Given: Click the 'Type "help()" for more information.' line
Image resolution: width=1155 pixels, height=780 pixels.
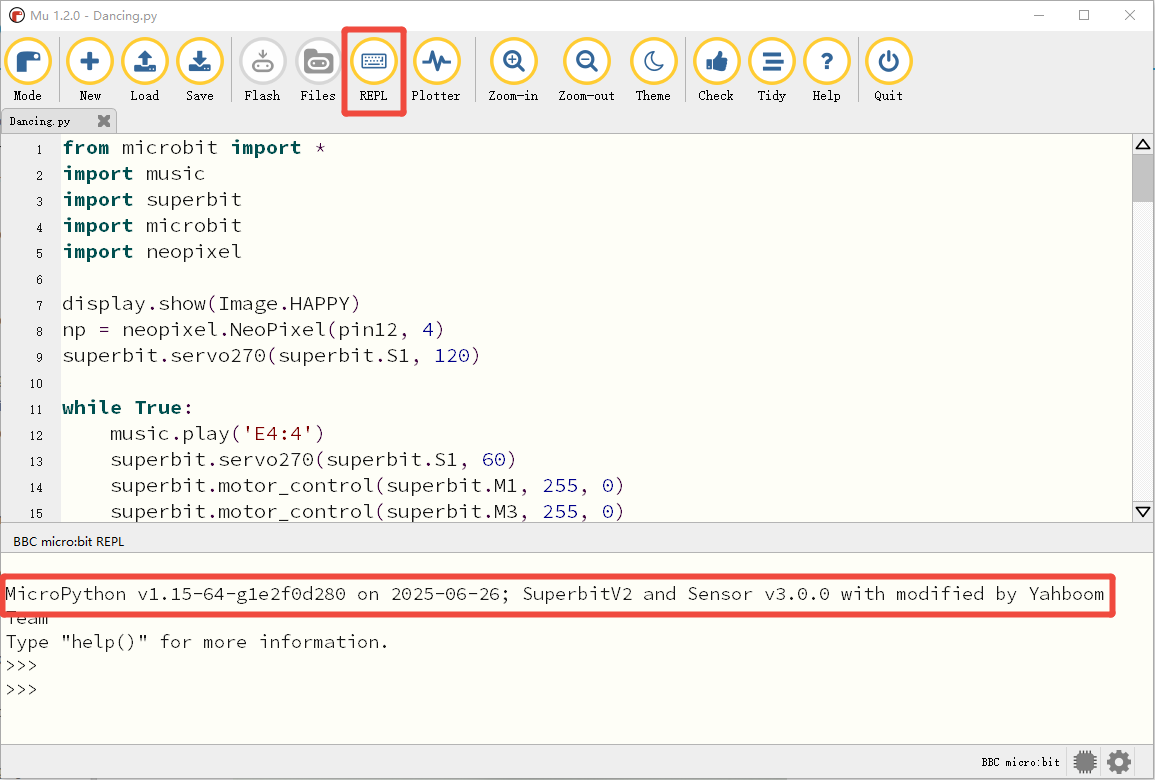Looking at the screenshot, I should coord(197,642).
